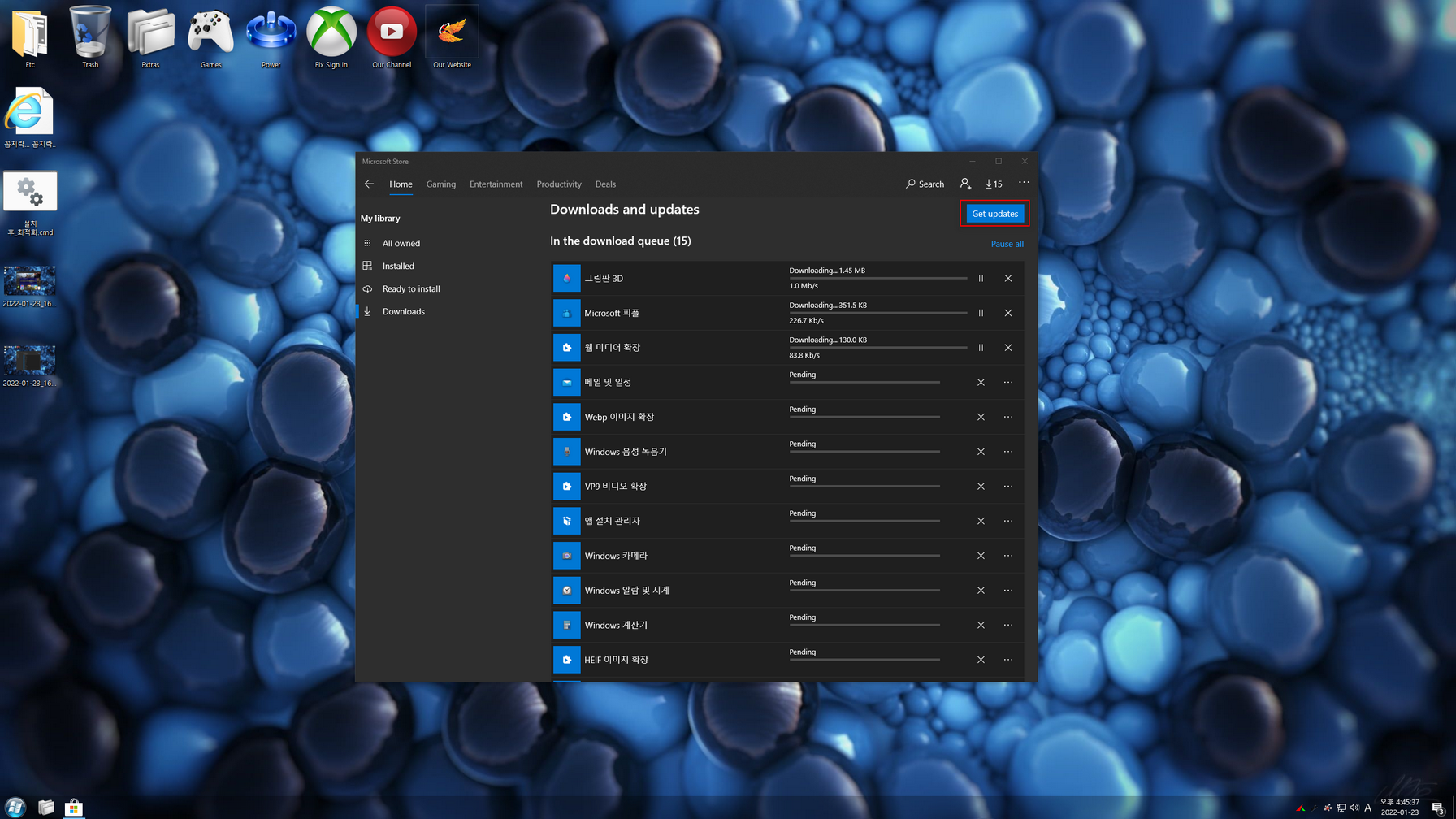Viewport: 1456px width, 819px height.
Task: Cancel the Windows 카메라 download
Action: tap(981, 556)
